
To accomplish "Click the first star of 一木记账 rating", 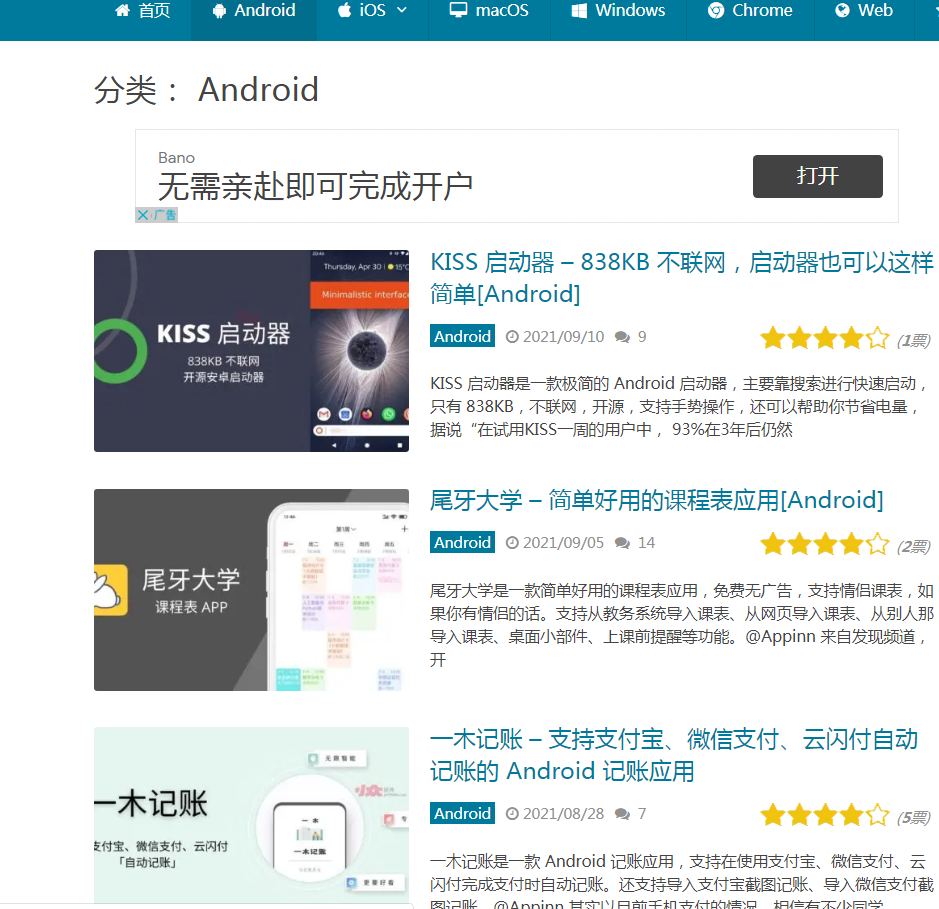I will coord(773,815).
